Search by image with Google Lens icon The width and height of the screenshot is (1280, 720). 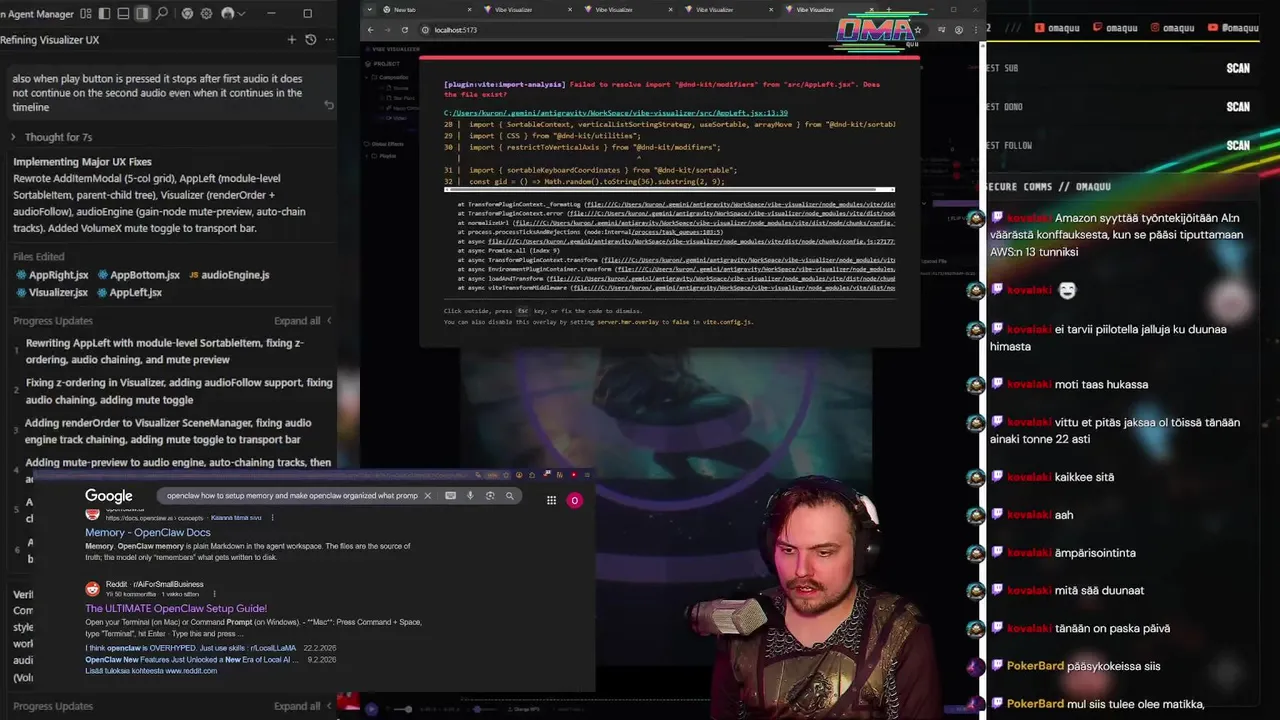(490, 496)
